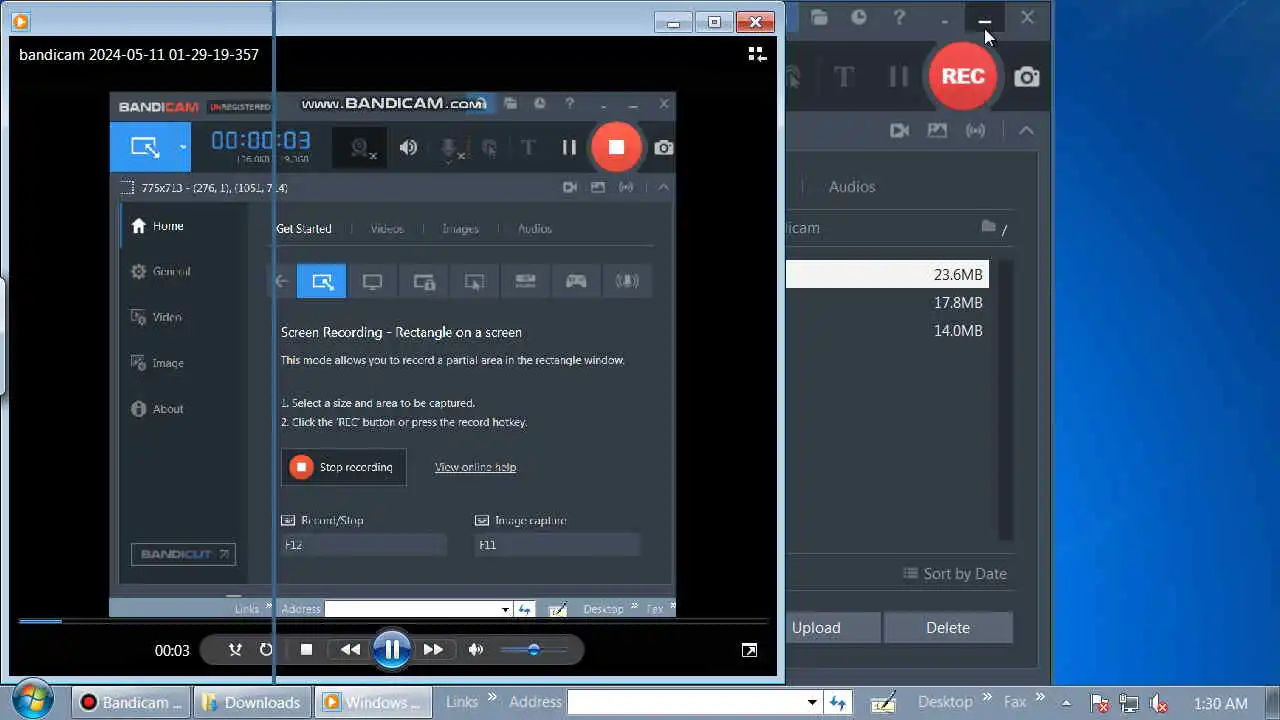Viewport: 1280px width, 720px height.
Task: Select the 23.6MB file row
Action: (887, 274)
